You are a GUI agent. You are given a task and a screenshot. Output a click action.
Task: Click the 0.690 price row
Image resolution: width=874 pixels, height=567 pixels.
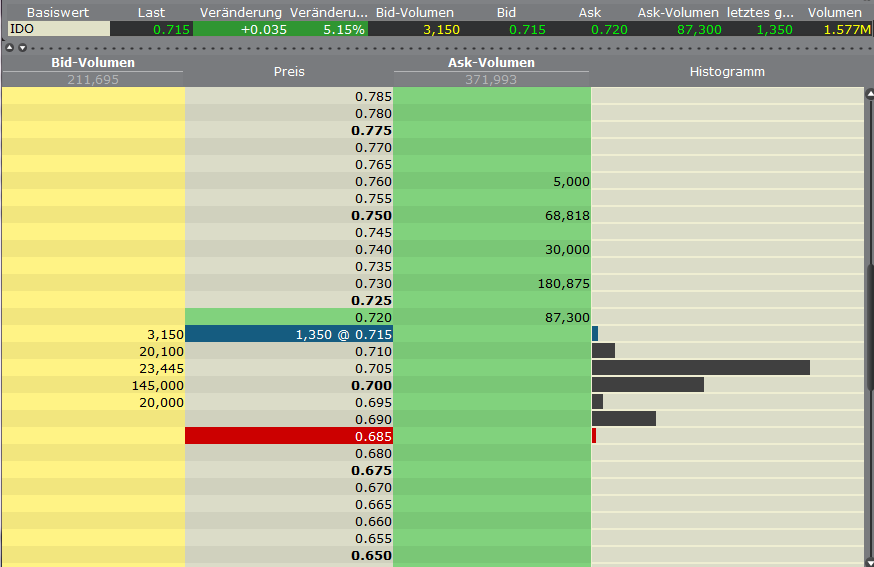coord(289,419)
